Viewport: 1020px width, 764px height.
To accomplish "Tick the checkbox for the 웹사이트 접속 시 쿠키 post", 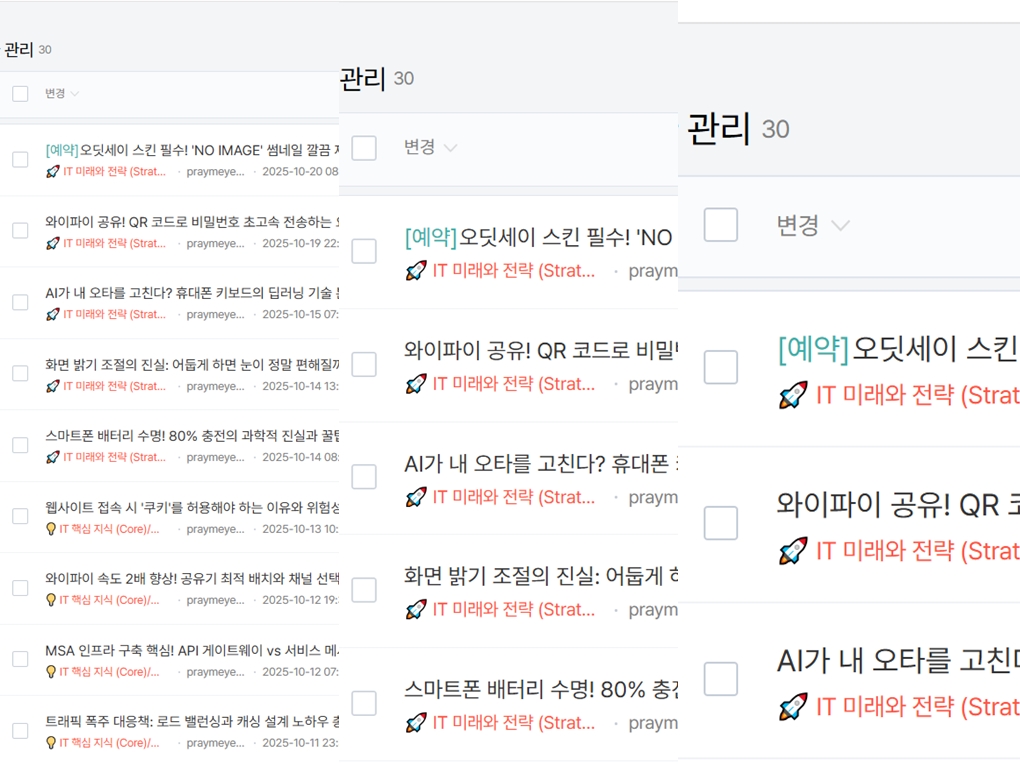I will [x=20, y=516].
